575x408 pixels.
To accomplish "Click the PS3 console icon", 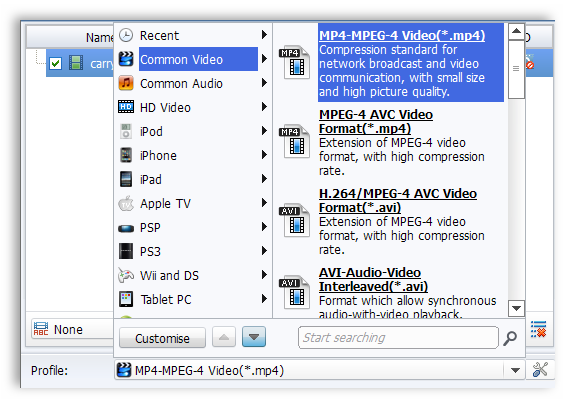I will point(126,251).
